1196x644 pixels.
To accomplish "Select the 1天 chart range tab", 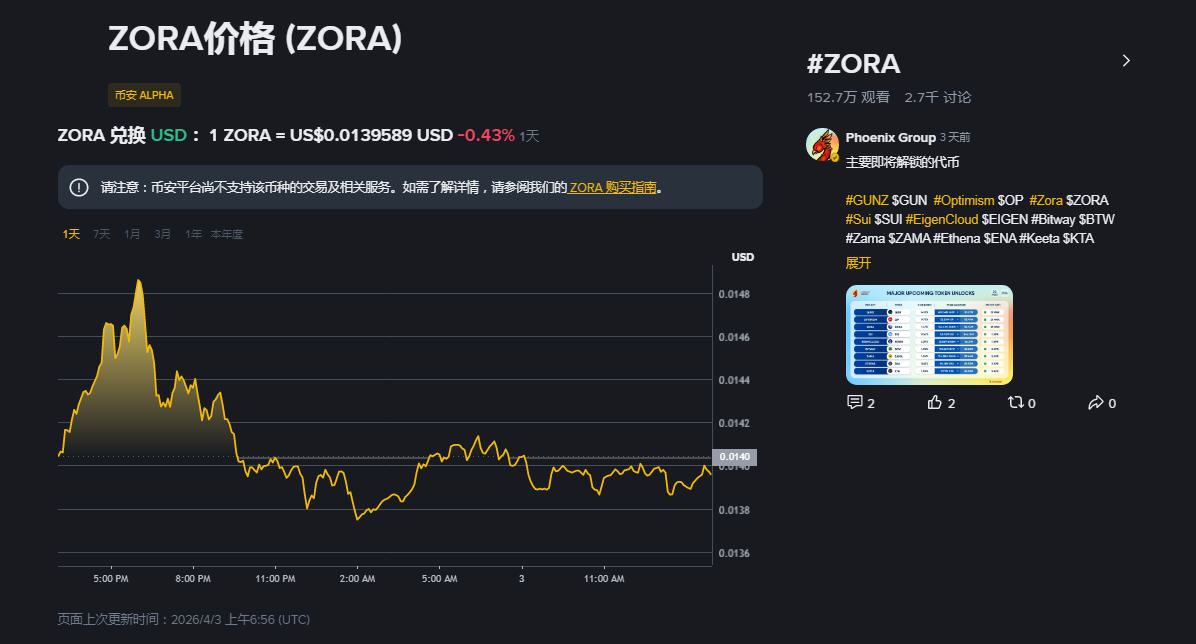I will pyautogui.click(x=71, y=234).
